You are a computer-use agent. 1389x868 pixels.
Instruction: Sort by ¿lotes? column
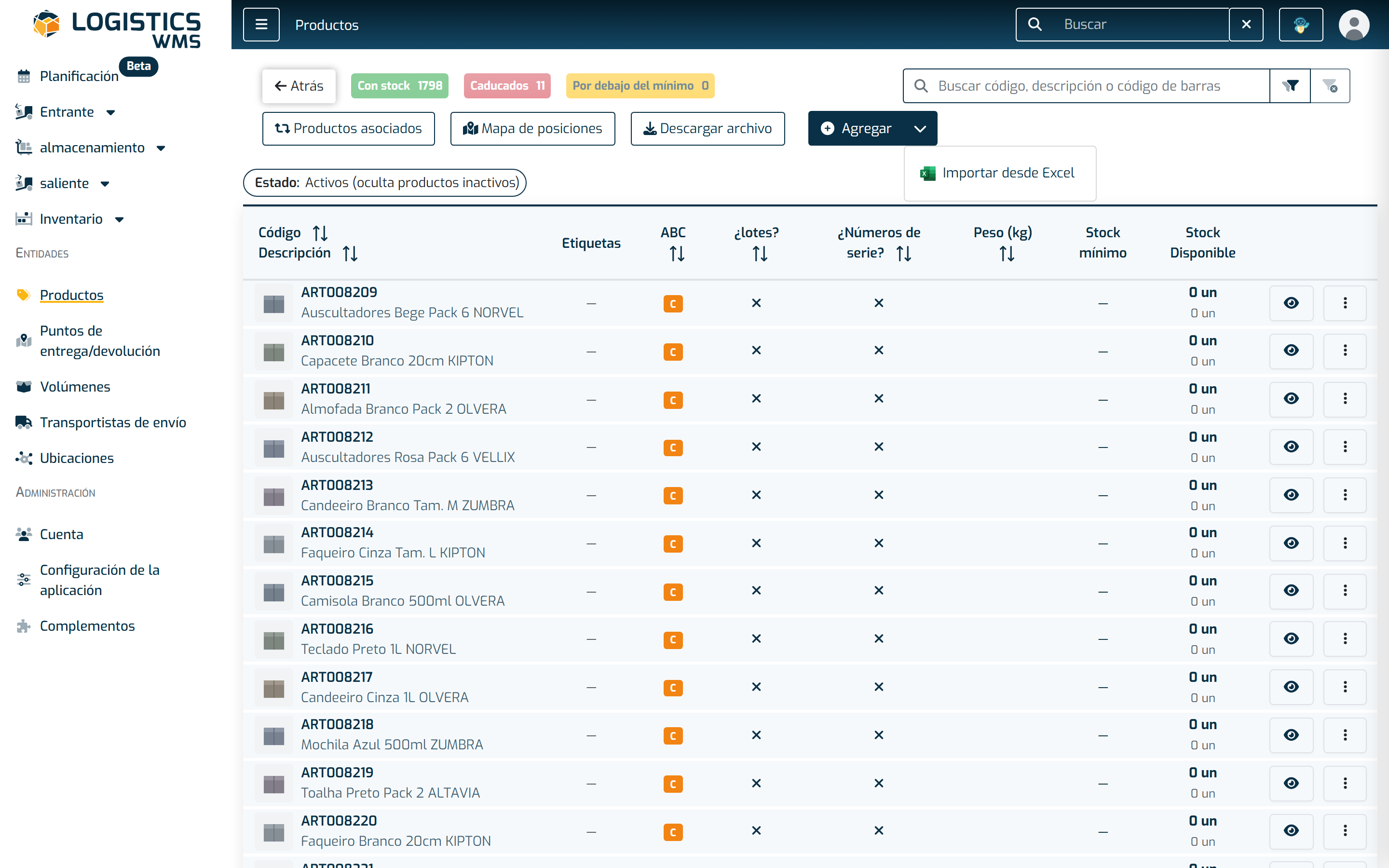coord(760,253)
